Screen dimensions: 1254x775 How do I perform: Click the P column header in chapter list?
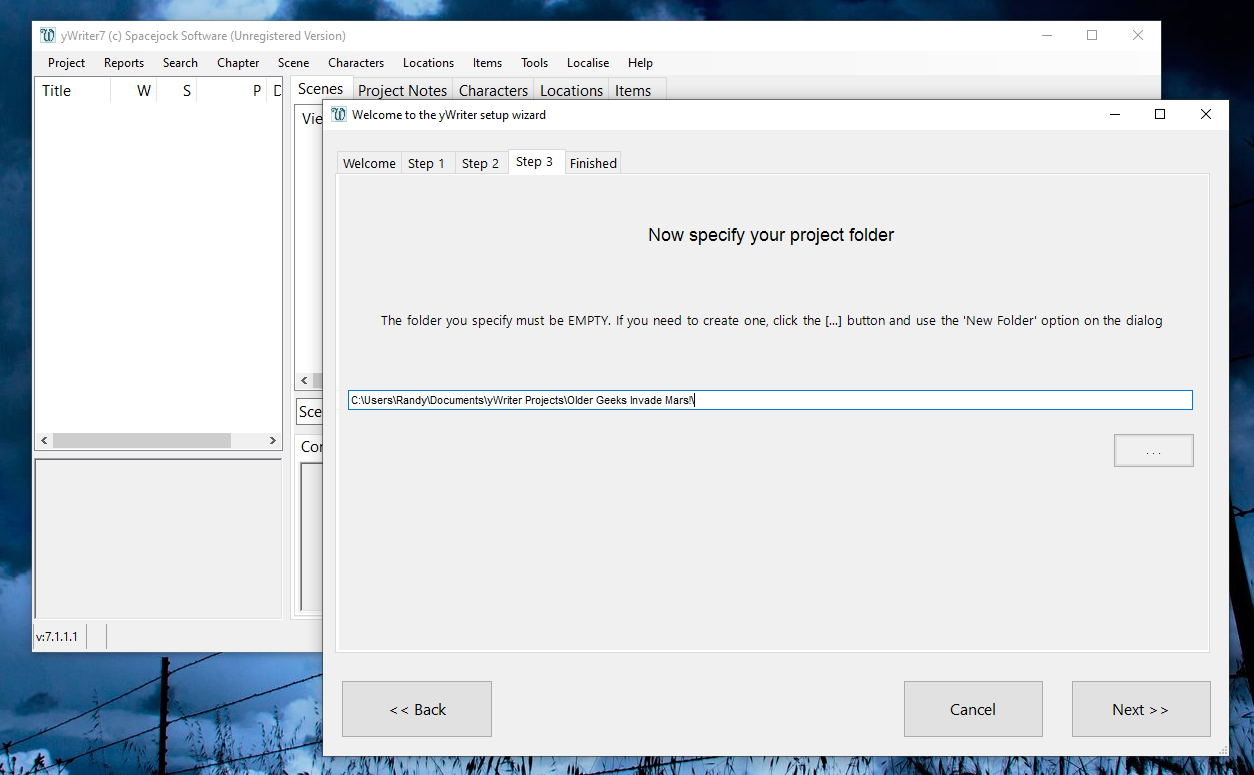point(232,91)
